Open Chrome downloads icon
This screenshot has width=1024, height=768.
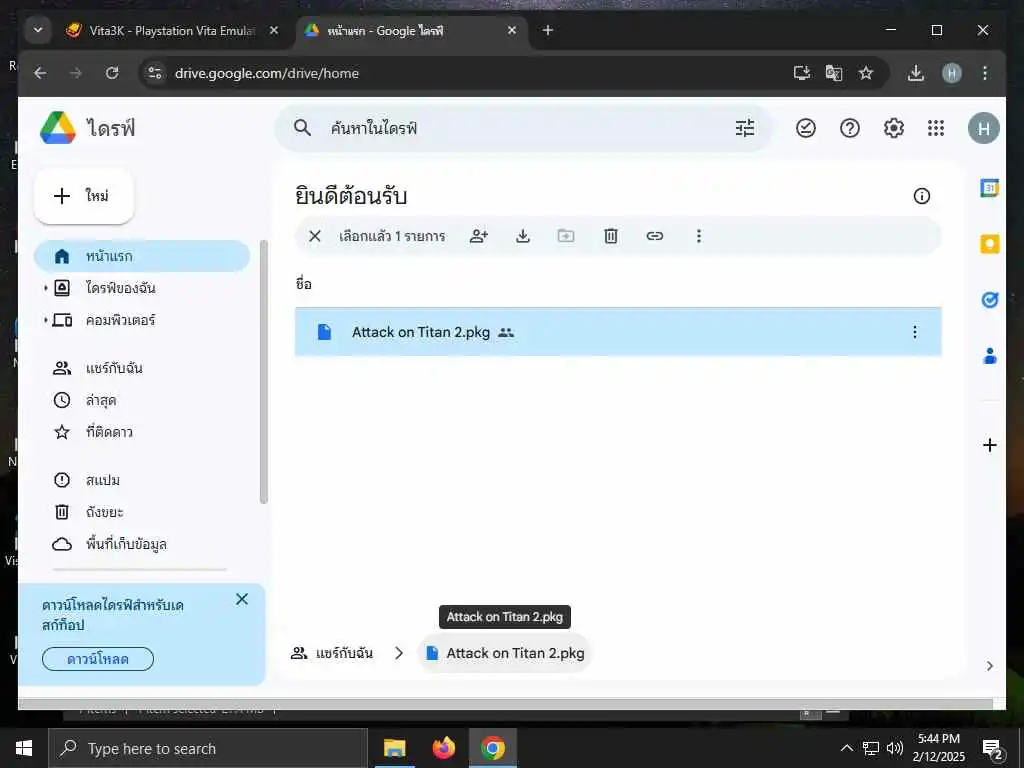pyautogui.click(x=916, y=73)
